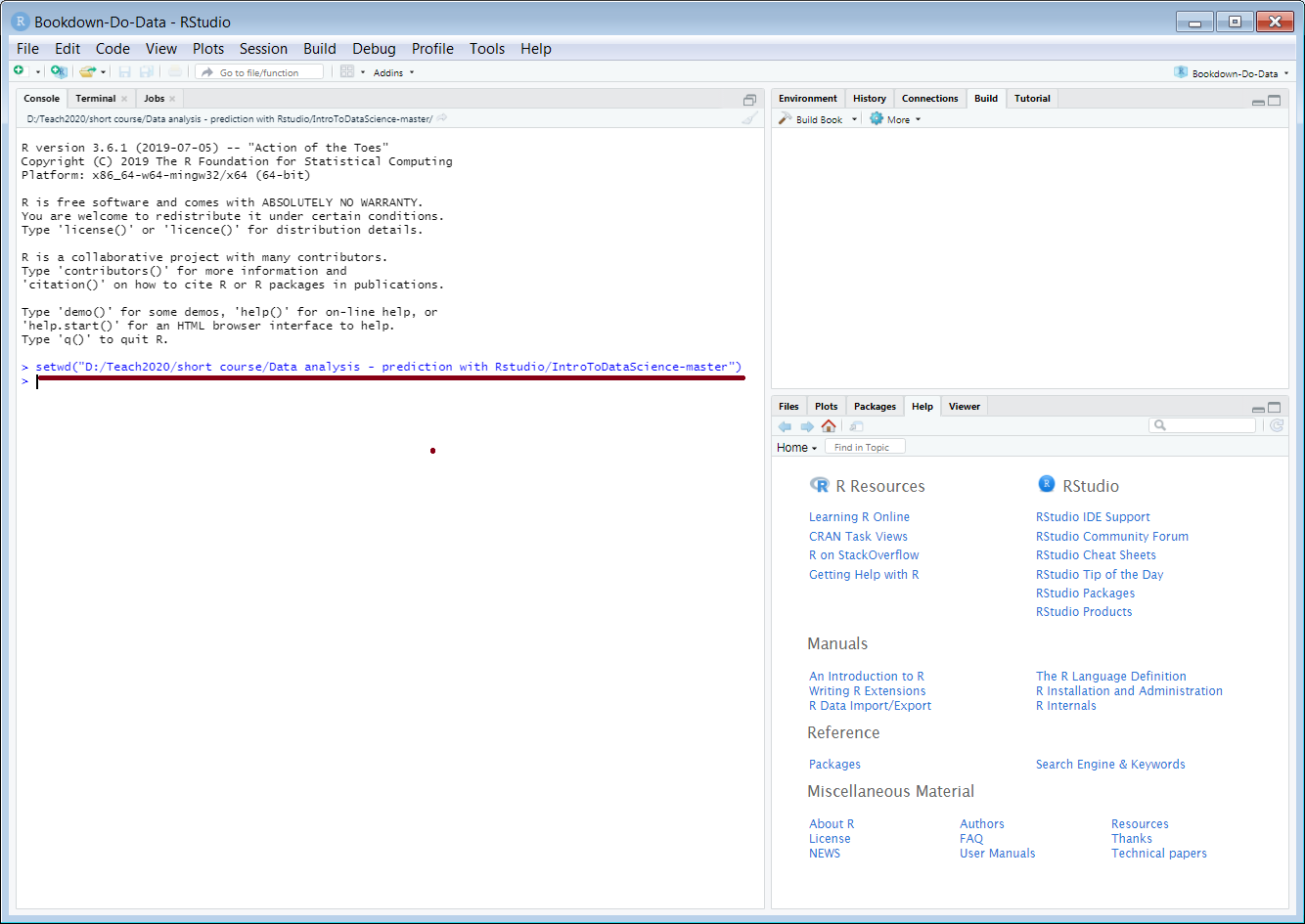Viewport: 1305px width, 924px height.
Task: Click the Help home icon
Action: tap(829, 426)
